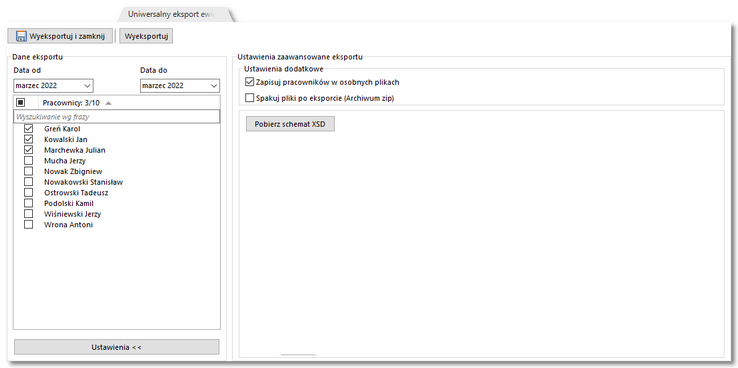Select the Ostrowski Tadeusz name text
This screenshot has height=368, width=738.
point(76,193)
